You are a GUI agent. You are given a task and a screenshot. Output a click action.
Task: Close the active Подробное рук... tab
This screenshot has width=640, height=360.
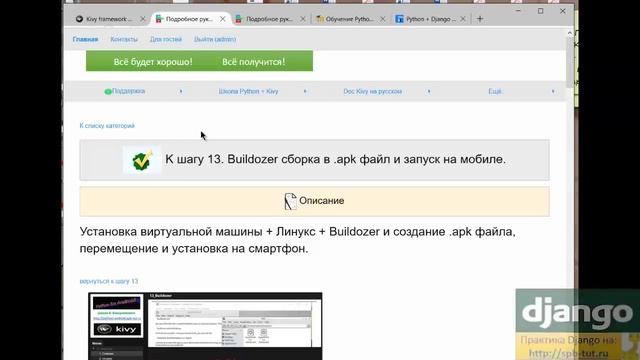pos(222,19)
